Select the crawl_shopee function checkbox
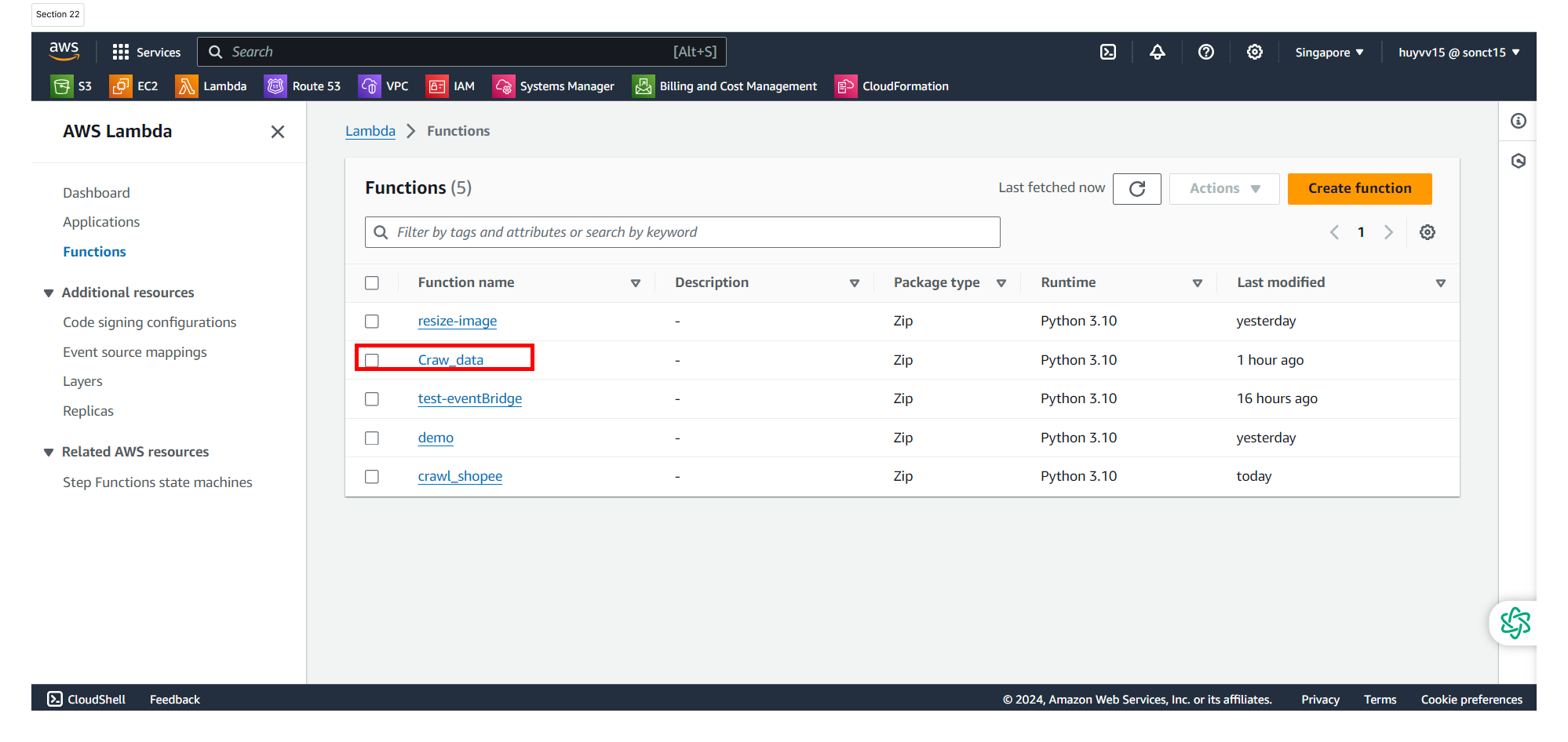This screenshot has width=1568, height=742. pos(372,477)
